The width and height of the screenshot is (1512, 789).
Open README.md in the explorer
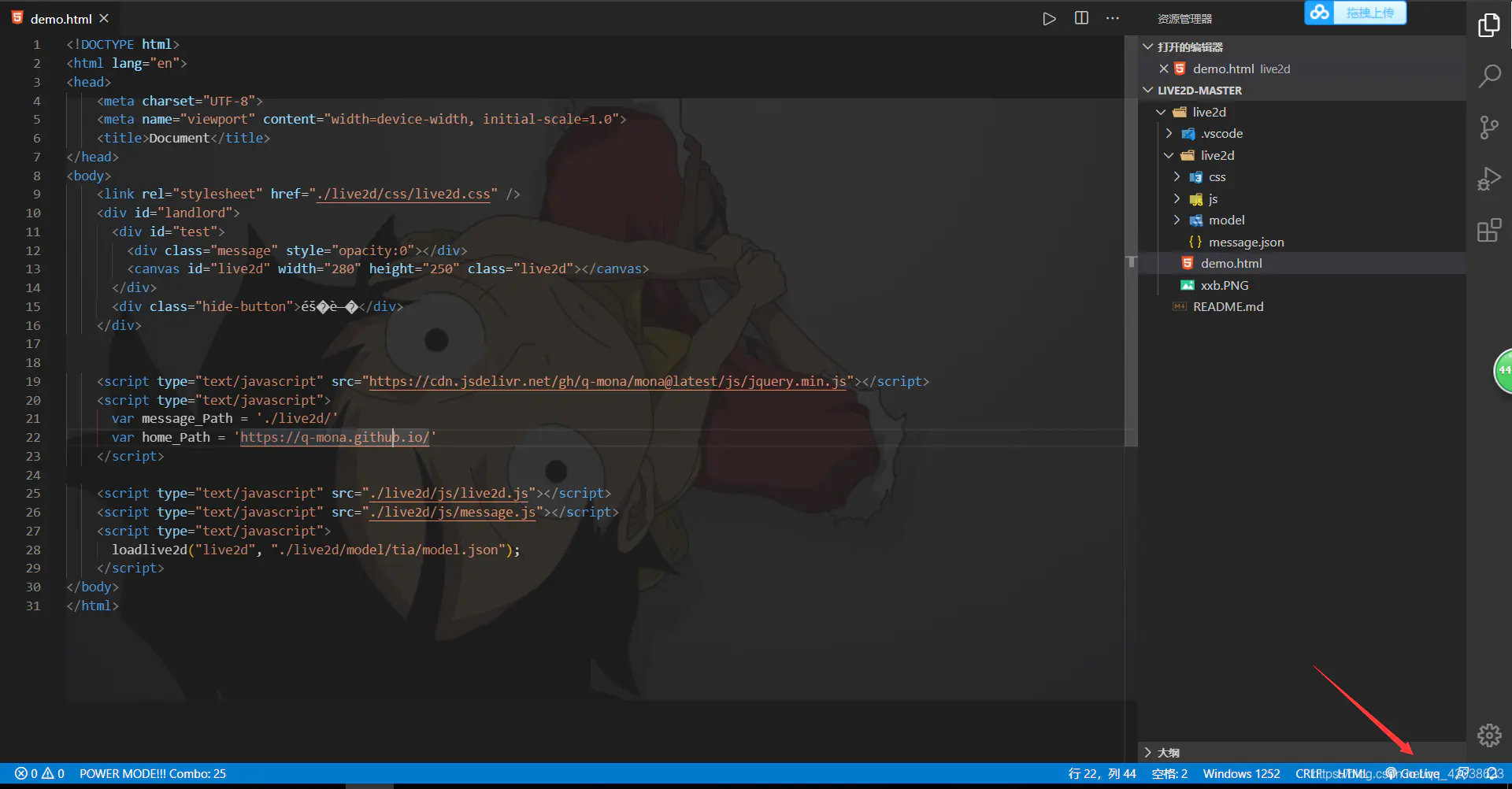coord(1302,306)
